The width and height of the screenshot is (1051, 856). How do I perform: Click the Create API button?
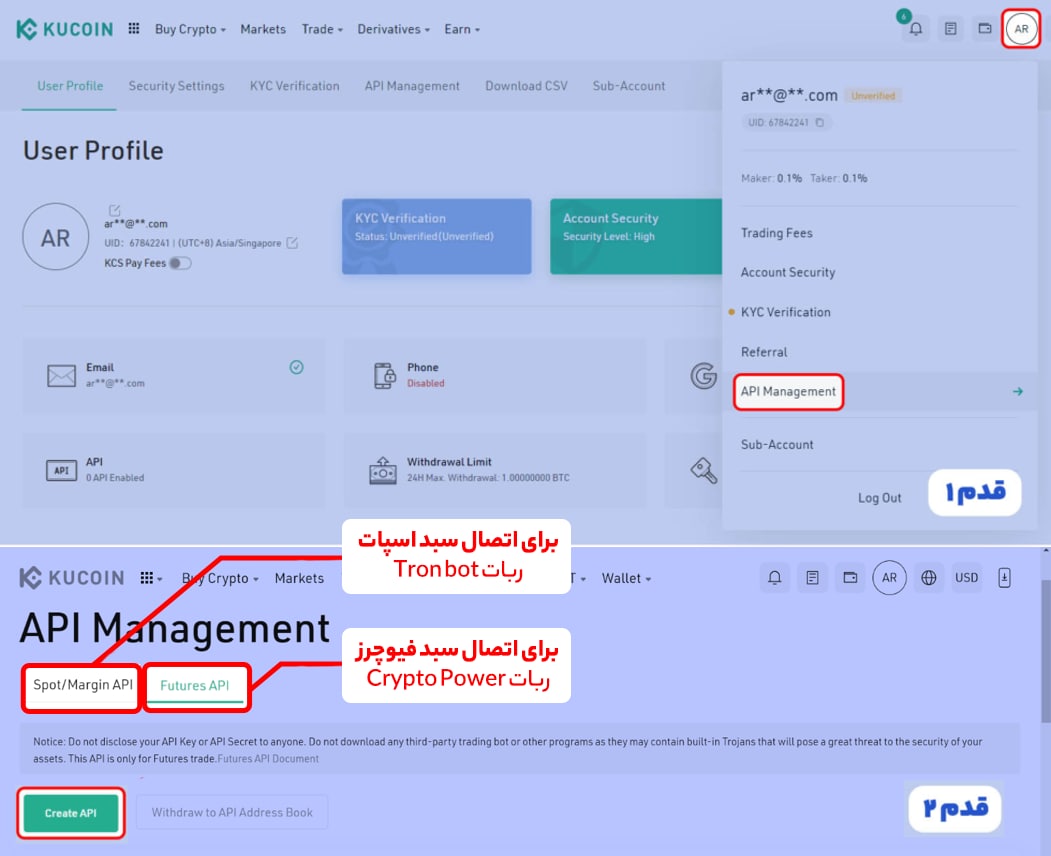tap(70, 812)
